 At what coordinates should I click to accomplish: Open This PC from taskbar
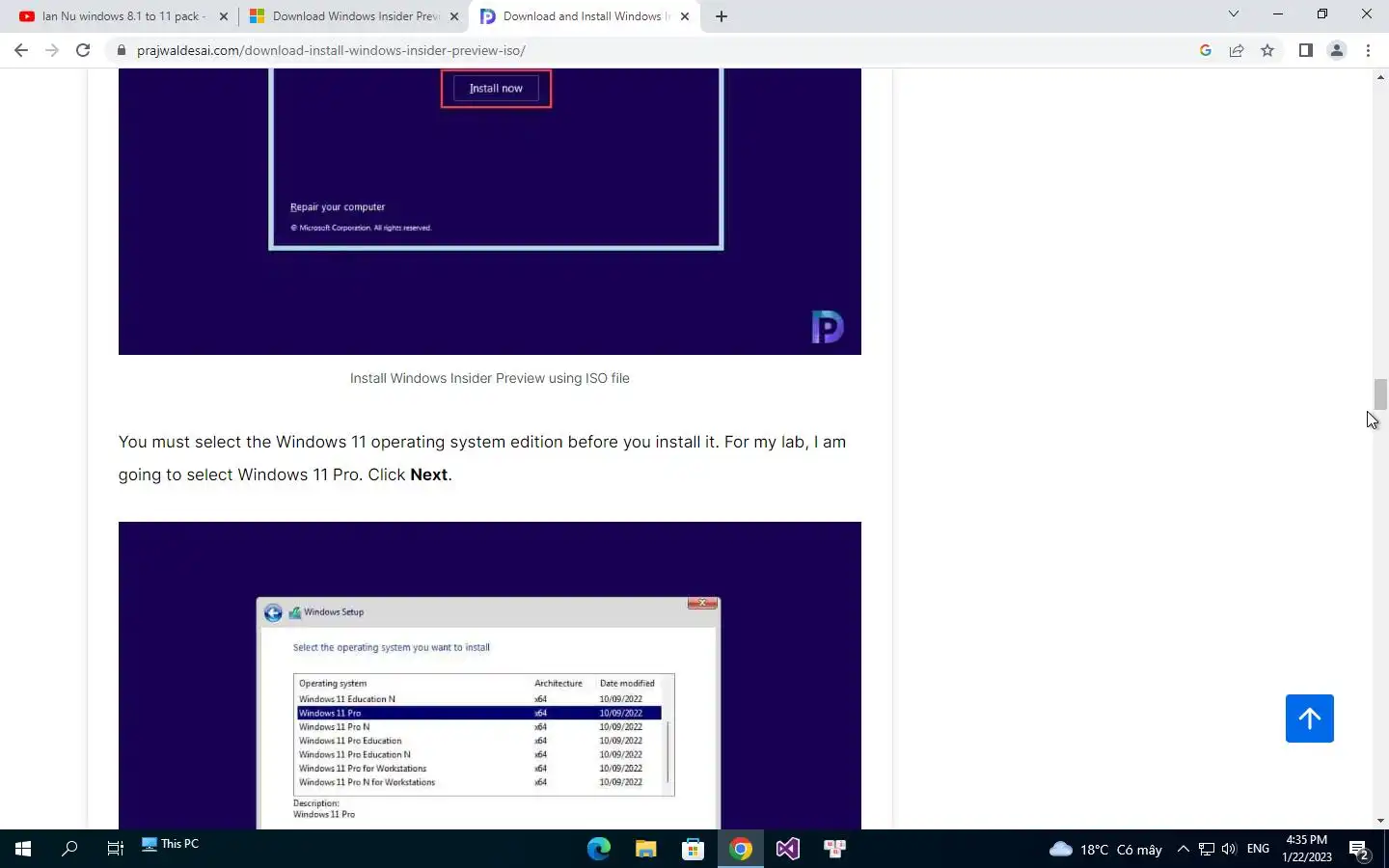tap(170, 844)
